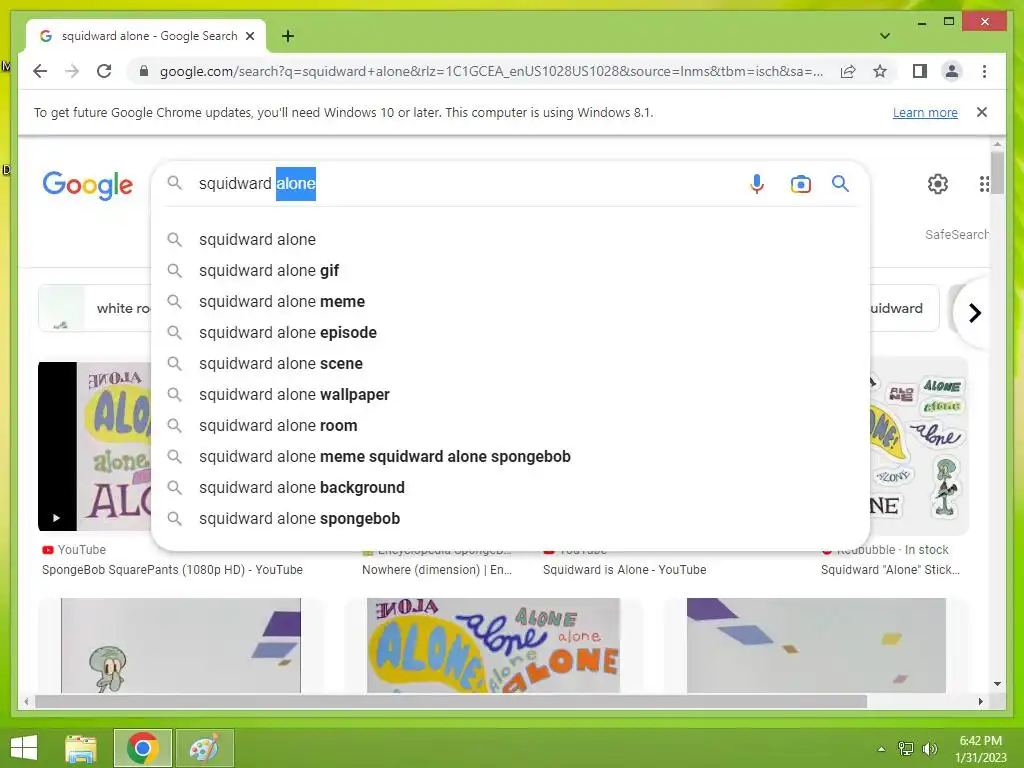Screen dimensions: 1024x768
Task: Open the taskbar clock and date
Action: (x=980, y=749)
